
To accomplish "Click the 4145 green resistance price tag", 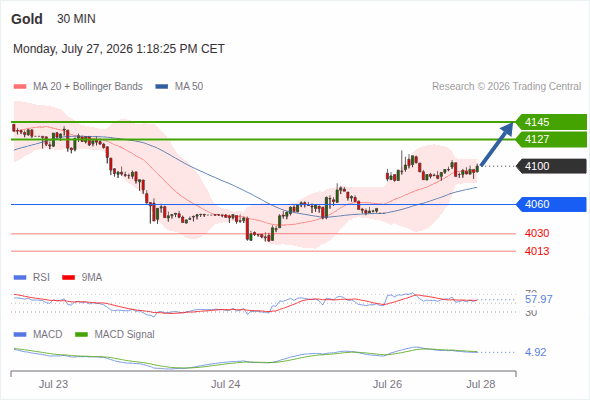I will tap(550, 122).
